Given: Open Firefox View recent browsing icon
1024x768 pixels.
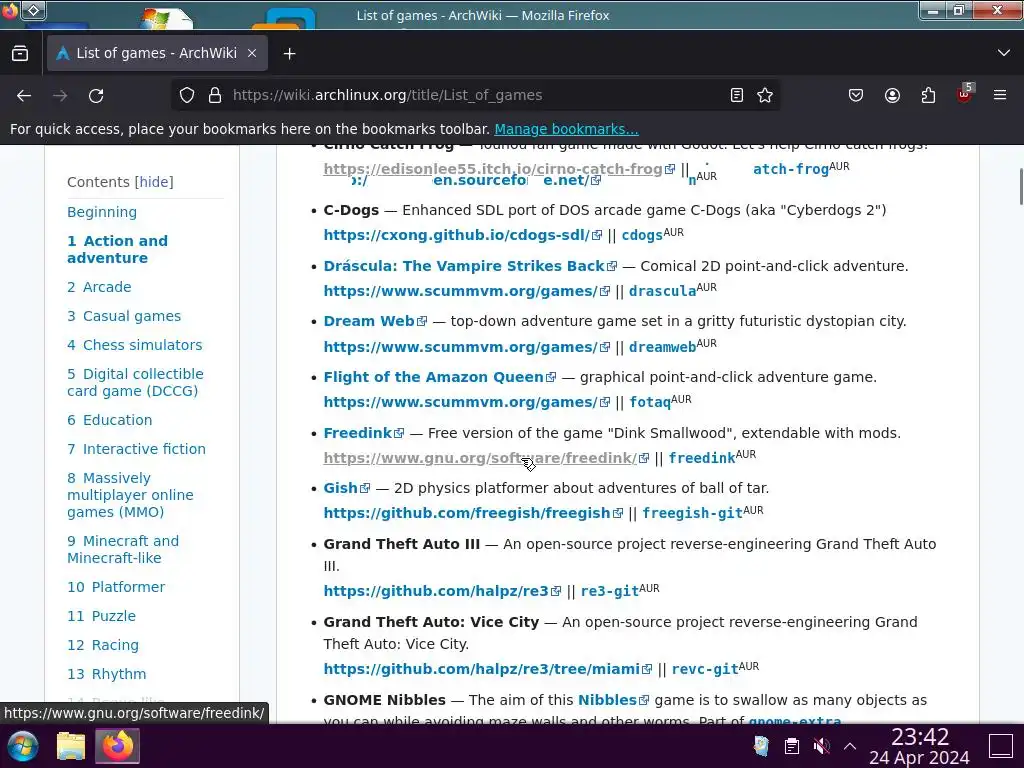Looking at the screenshot, I should 20,54.
